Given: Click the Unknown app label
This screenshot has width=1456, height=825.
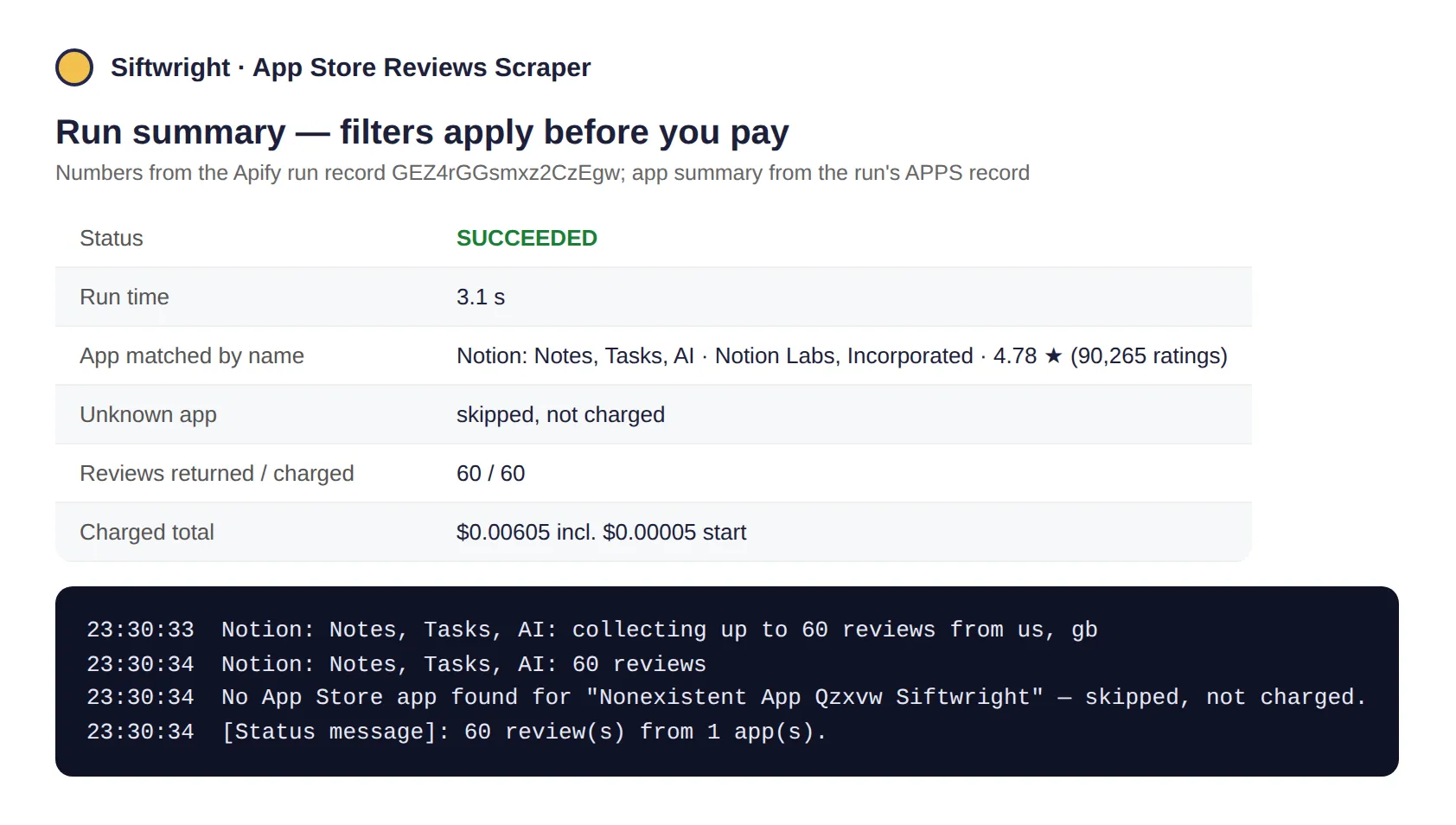Looking at the screenshot, I should [149, 414].
